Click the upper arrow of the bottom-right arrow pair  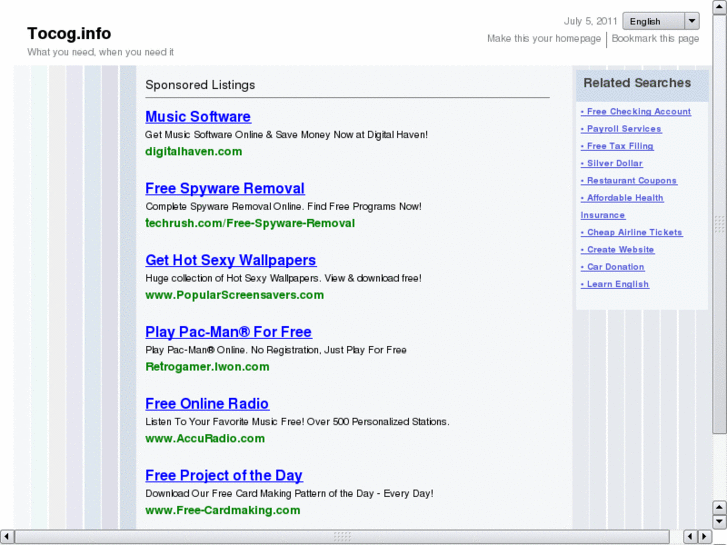[719, 508]
